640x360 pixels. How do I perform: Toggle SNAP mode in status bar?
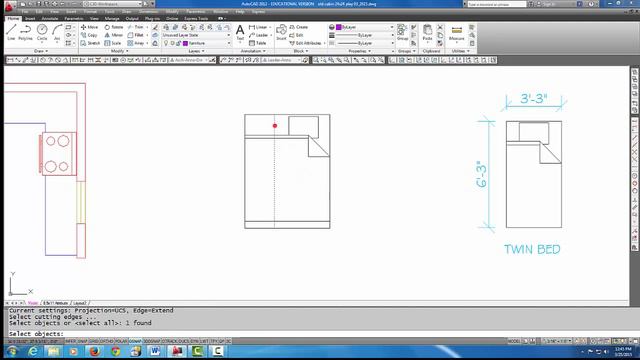click(82, 341)
